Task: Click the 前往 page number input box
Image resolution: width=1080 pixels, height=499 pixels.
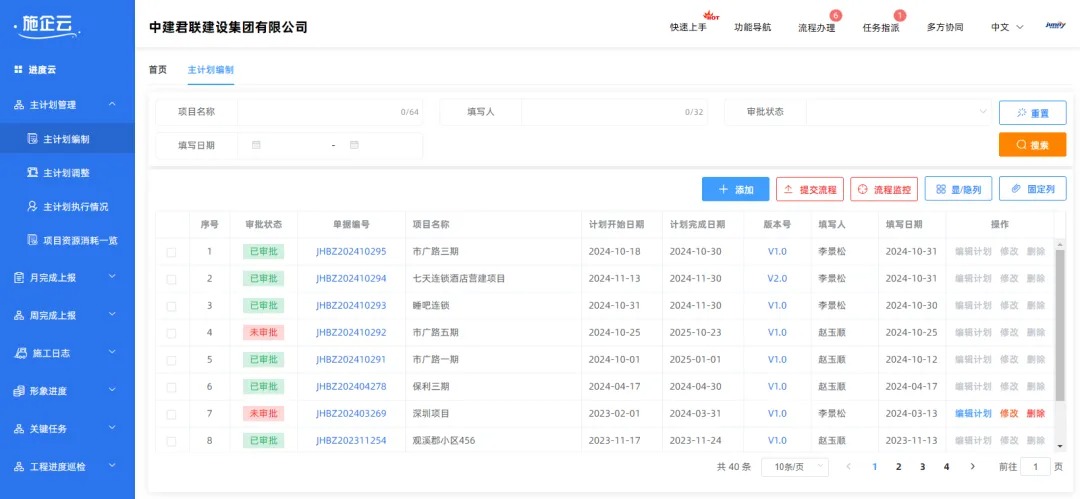Action: (1035, 467)
